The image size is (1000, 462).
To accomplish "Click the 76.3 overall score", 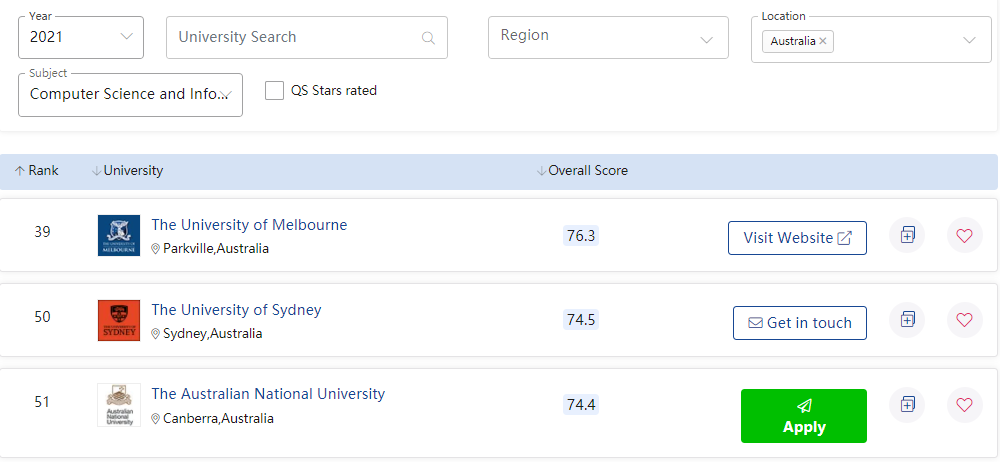I will [581, 235].
